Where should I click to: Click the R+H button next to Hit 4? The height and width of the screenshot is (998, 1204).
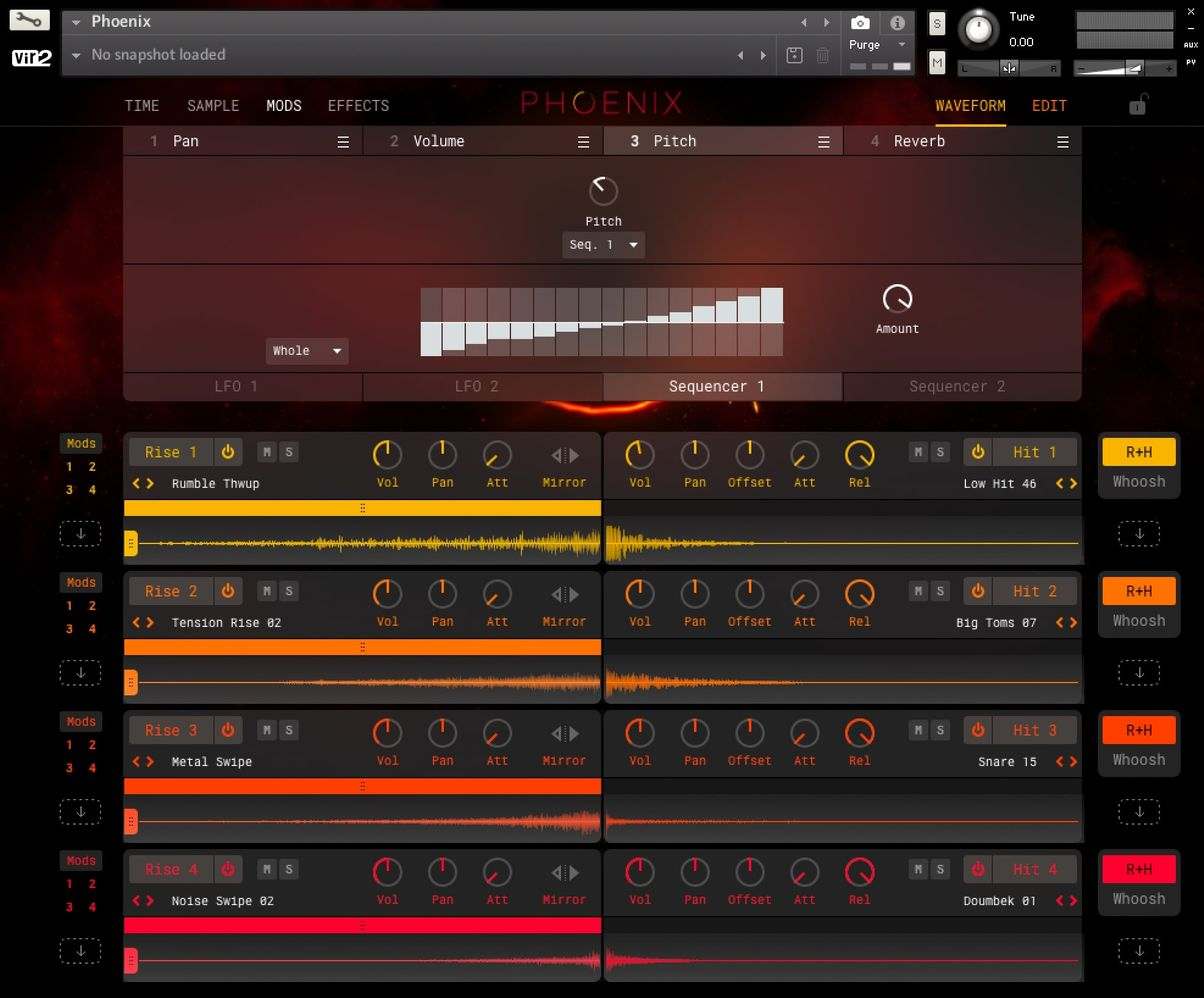click(x=1138, y=869)
